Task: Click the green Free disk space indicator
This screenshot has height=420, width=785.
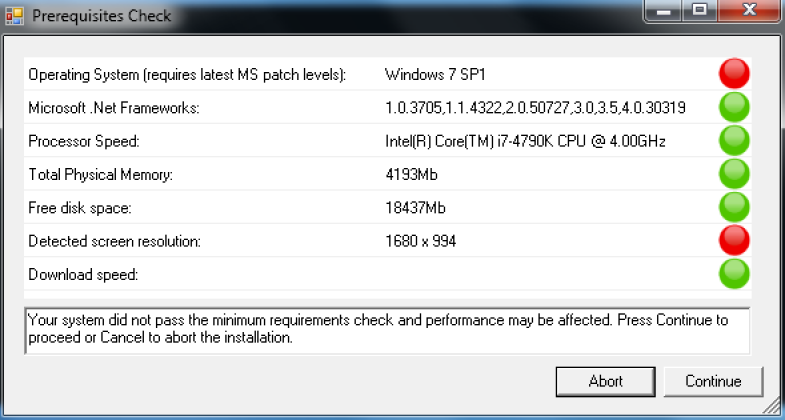Action: coord(734,207)
